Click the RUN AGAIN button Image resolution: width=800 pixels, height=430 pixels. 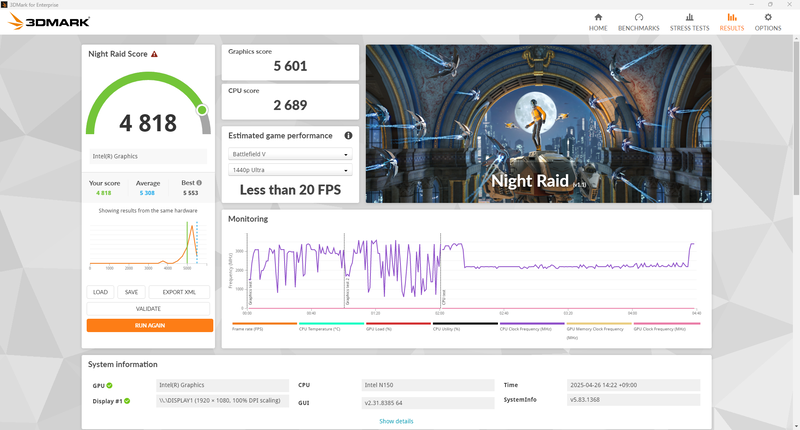[x=149, y=325]
